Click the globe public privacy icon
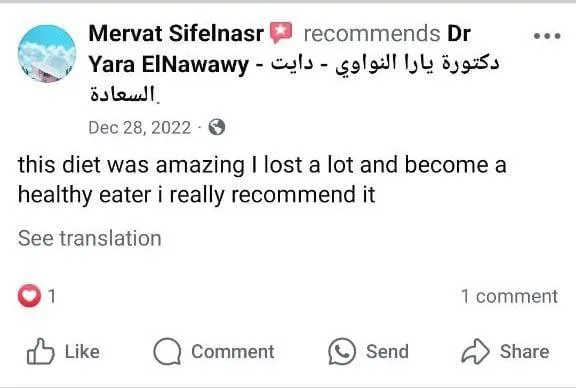 click(217, 127)
